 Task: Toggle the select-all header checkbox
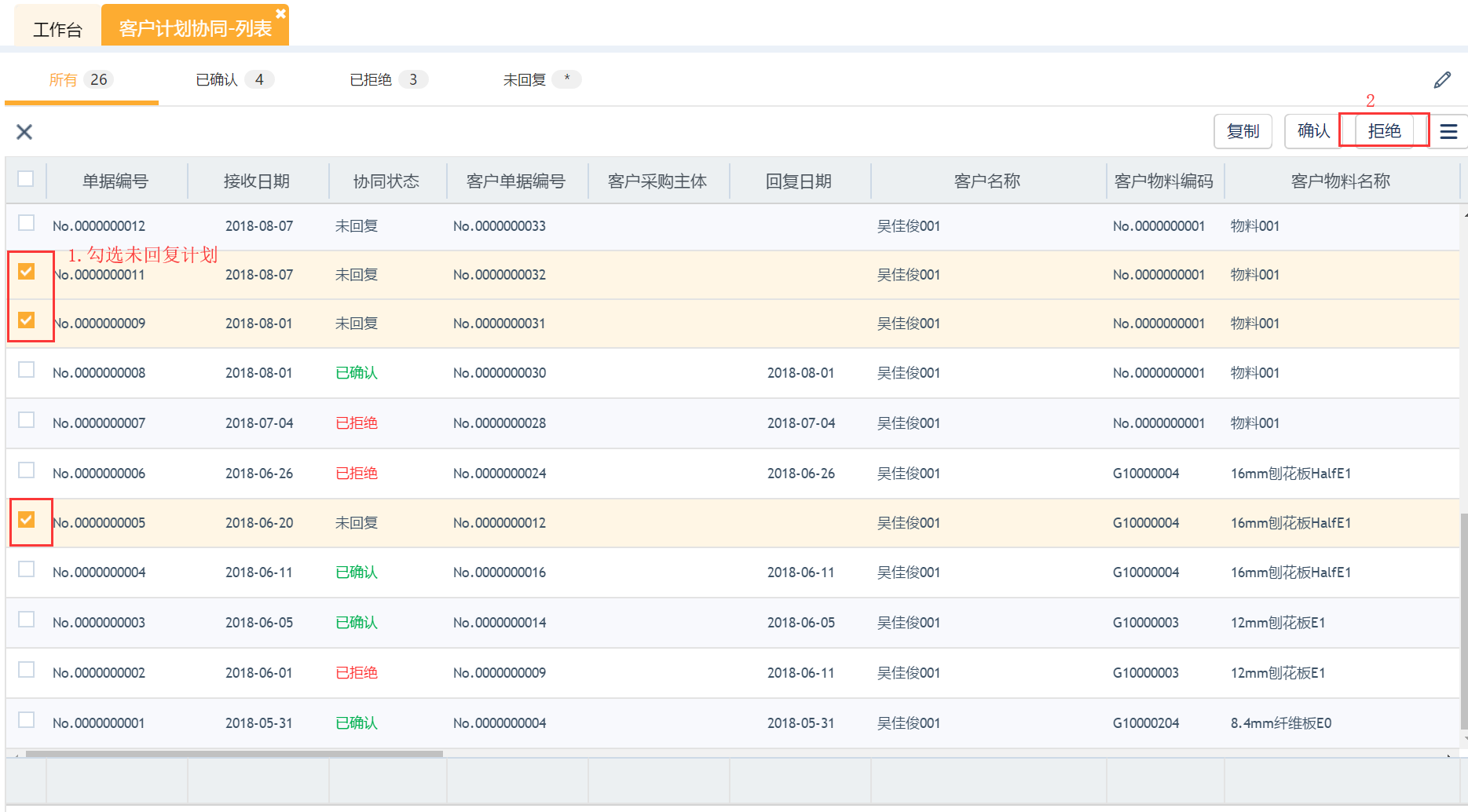point(26,179)
